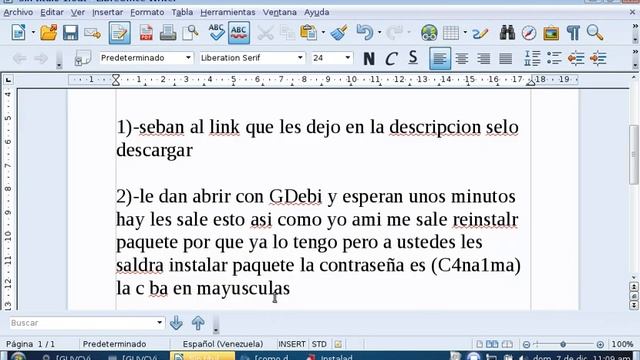Viewport: 640px width, 360px height.
Task: Toggle the bulleted list
Action: [x=554, y=58]
